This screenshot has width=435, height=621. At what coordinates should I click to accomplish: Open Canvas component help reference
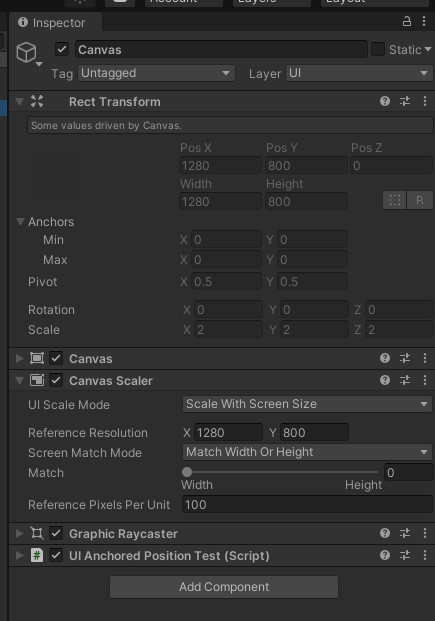[385, 358]
